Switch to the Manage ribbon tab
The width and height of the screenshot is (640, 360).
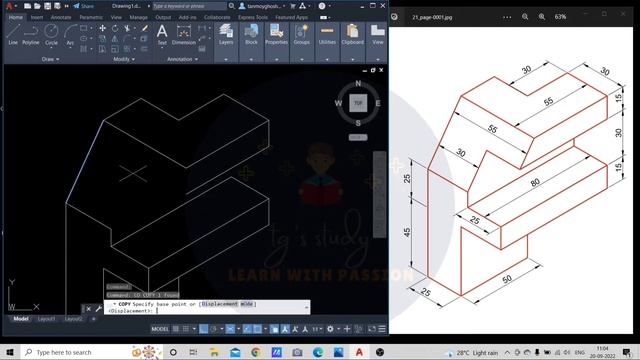(138, 17)
